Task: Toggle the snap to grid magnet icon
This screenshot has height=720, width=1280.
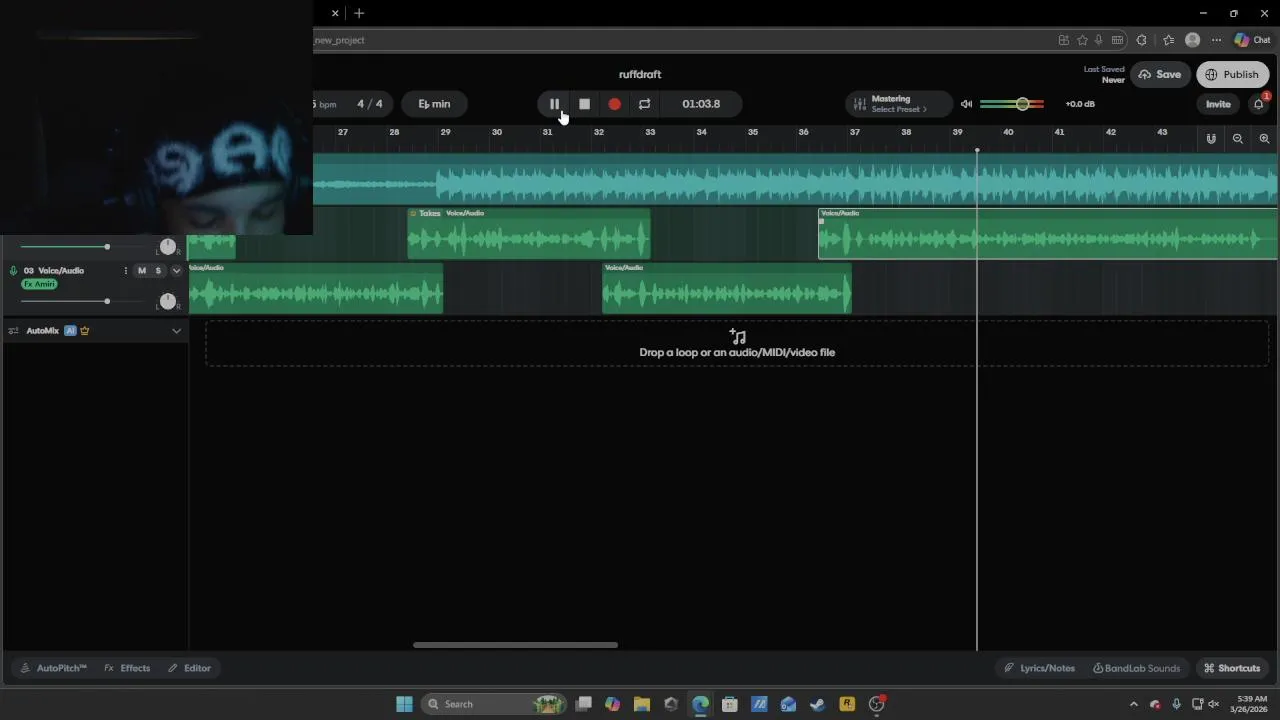Action: click(x=1211, y=139)
